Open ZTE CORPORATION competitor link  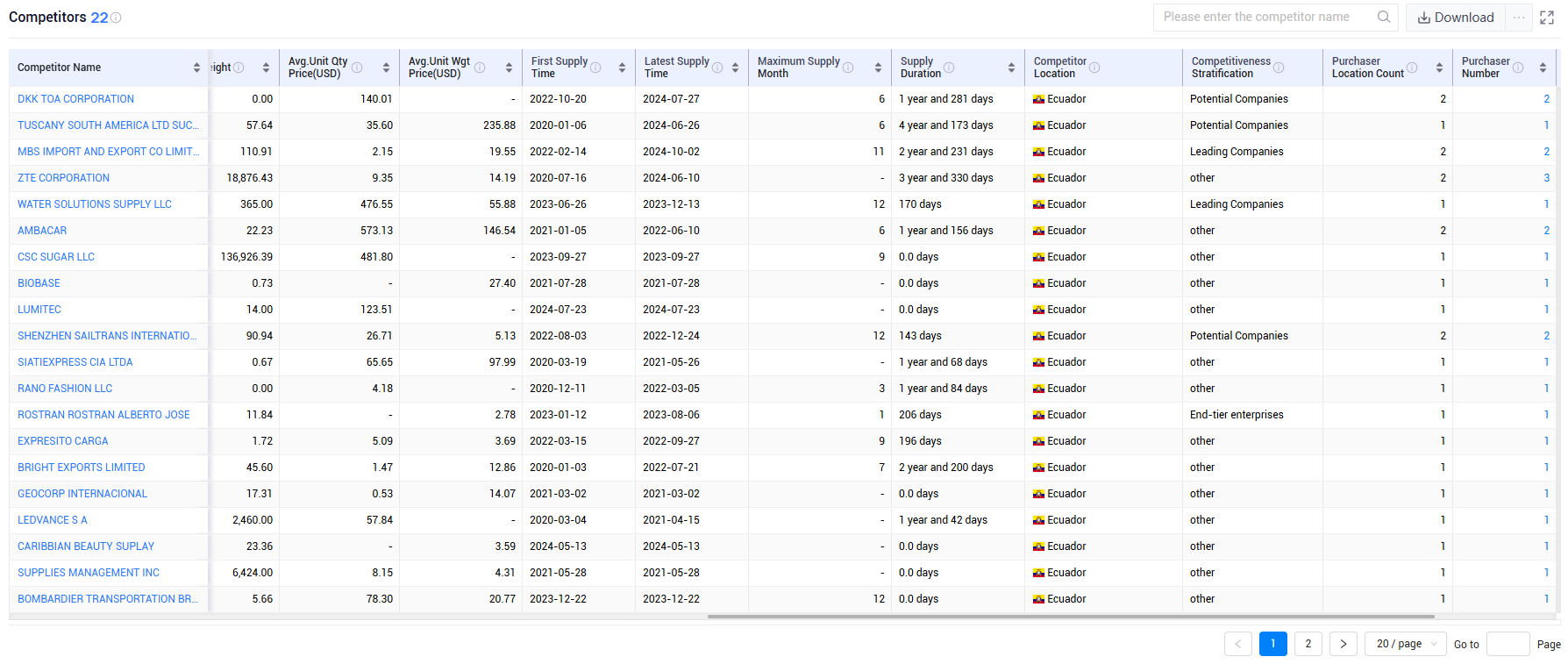coord(64,178)
